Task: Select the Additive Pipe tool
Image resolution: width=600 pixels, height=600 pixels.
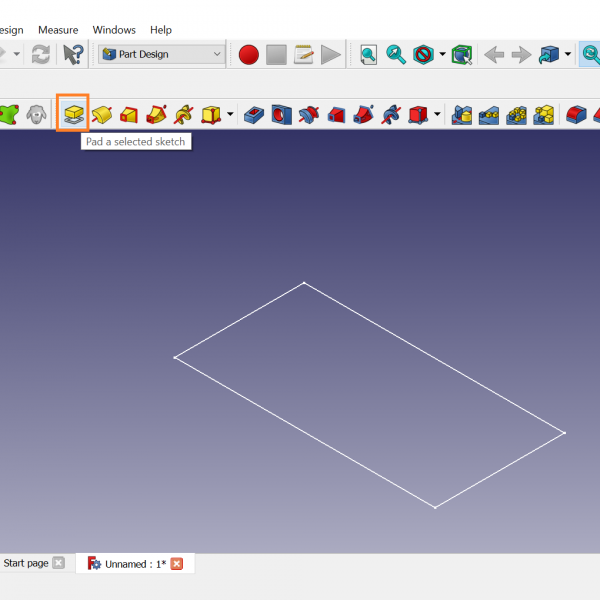Action: [x=156, y=115]
